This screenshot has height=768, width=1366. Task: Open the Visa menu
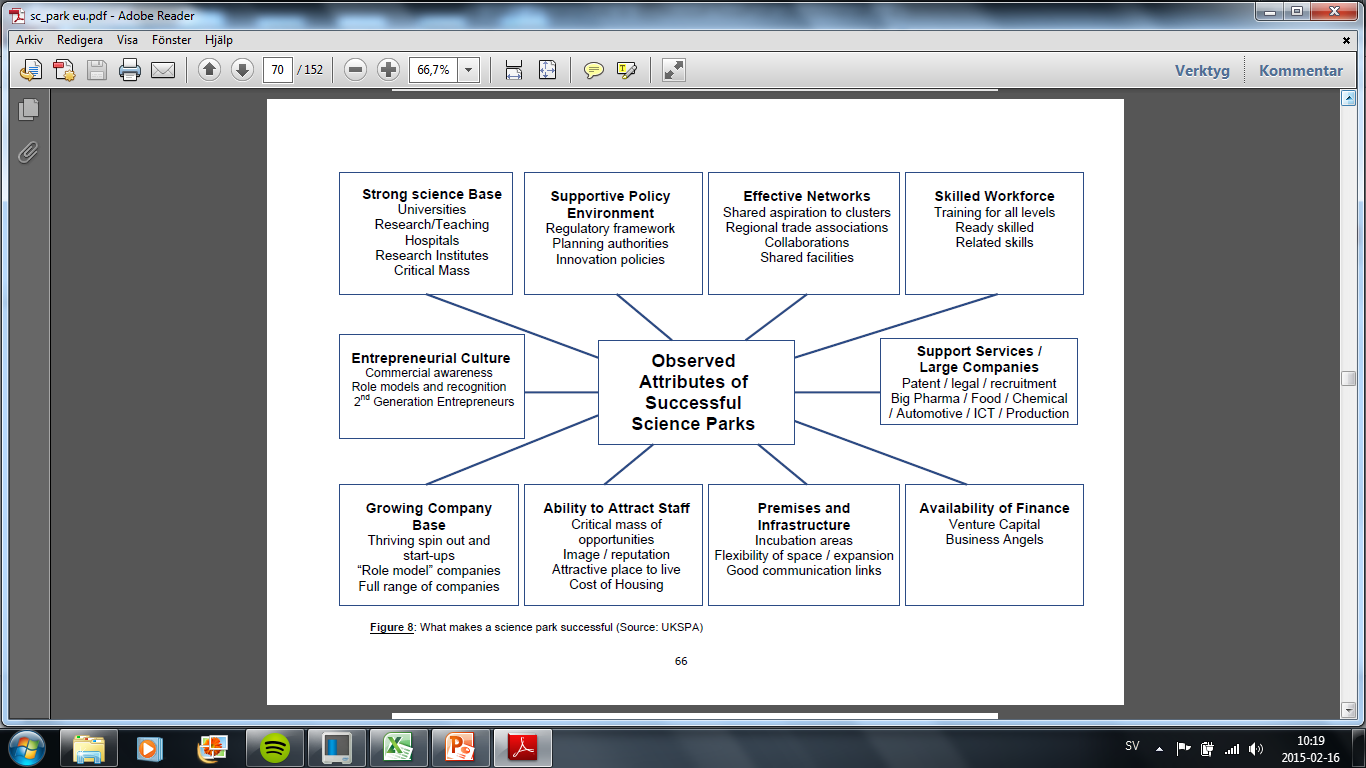[127, 40]
